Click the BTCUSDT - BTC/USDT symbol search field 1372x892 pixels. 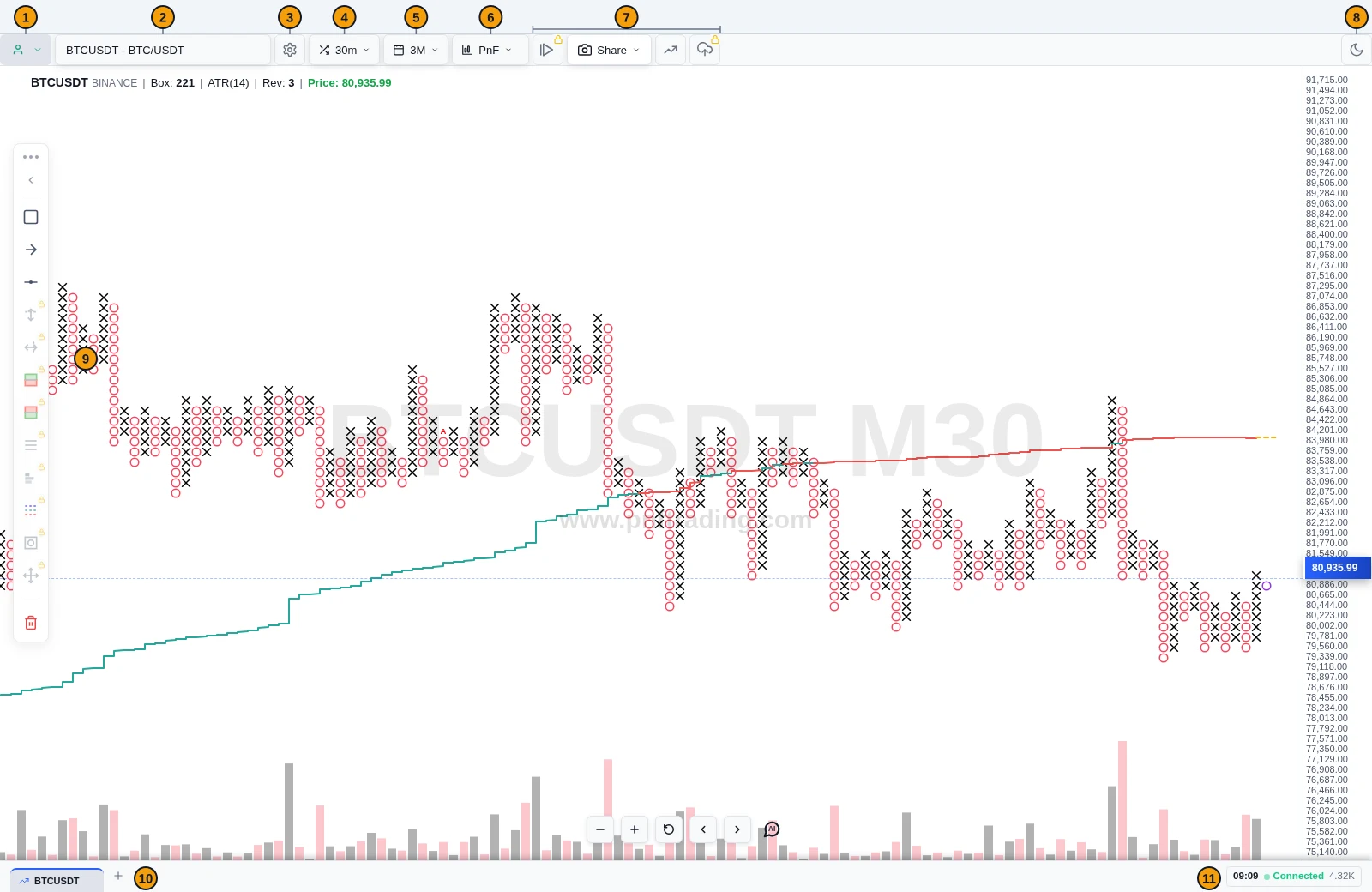click(163, 50)
